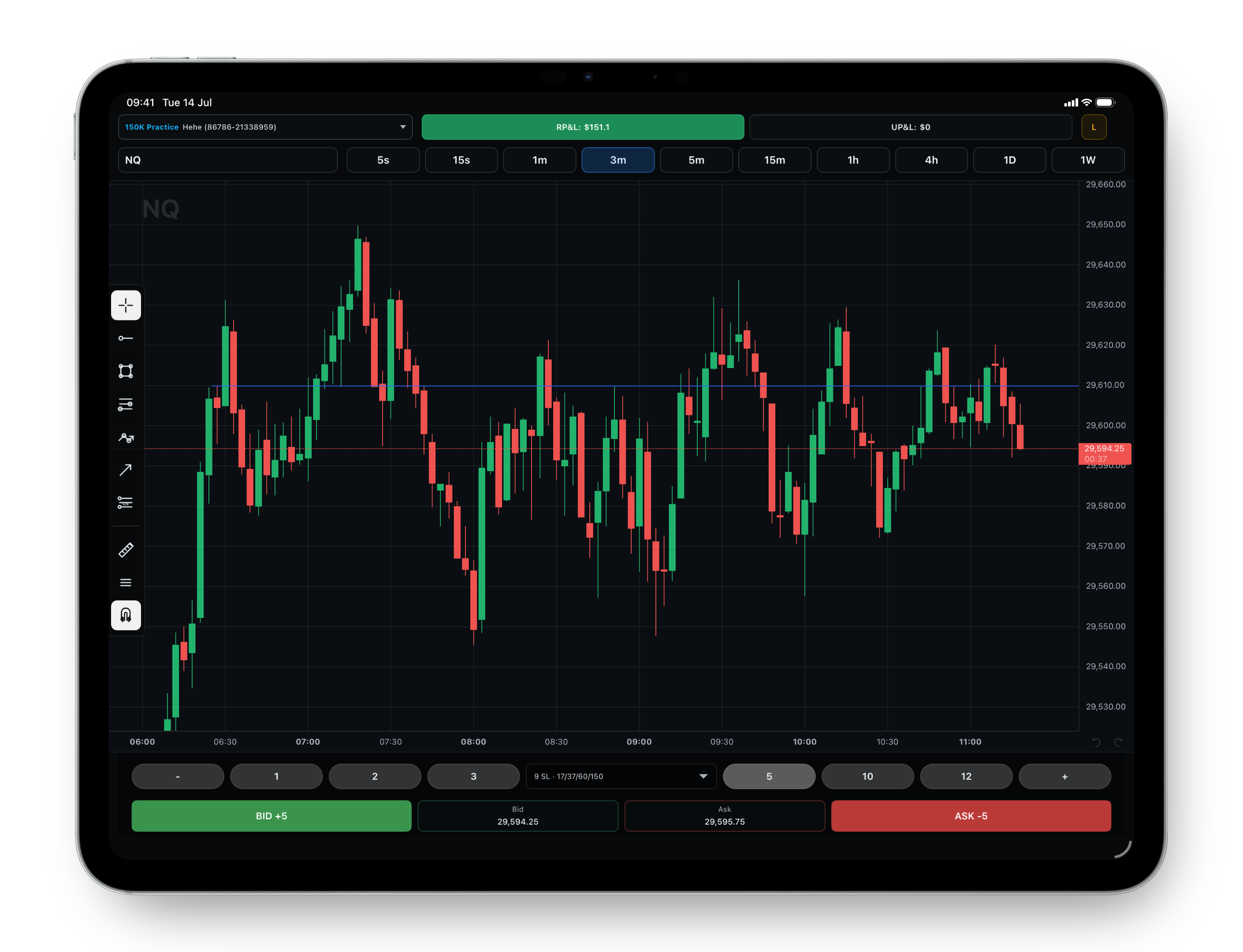
Task: Click the Ask 29,595.75 price box
Action: pos(724,816)
